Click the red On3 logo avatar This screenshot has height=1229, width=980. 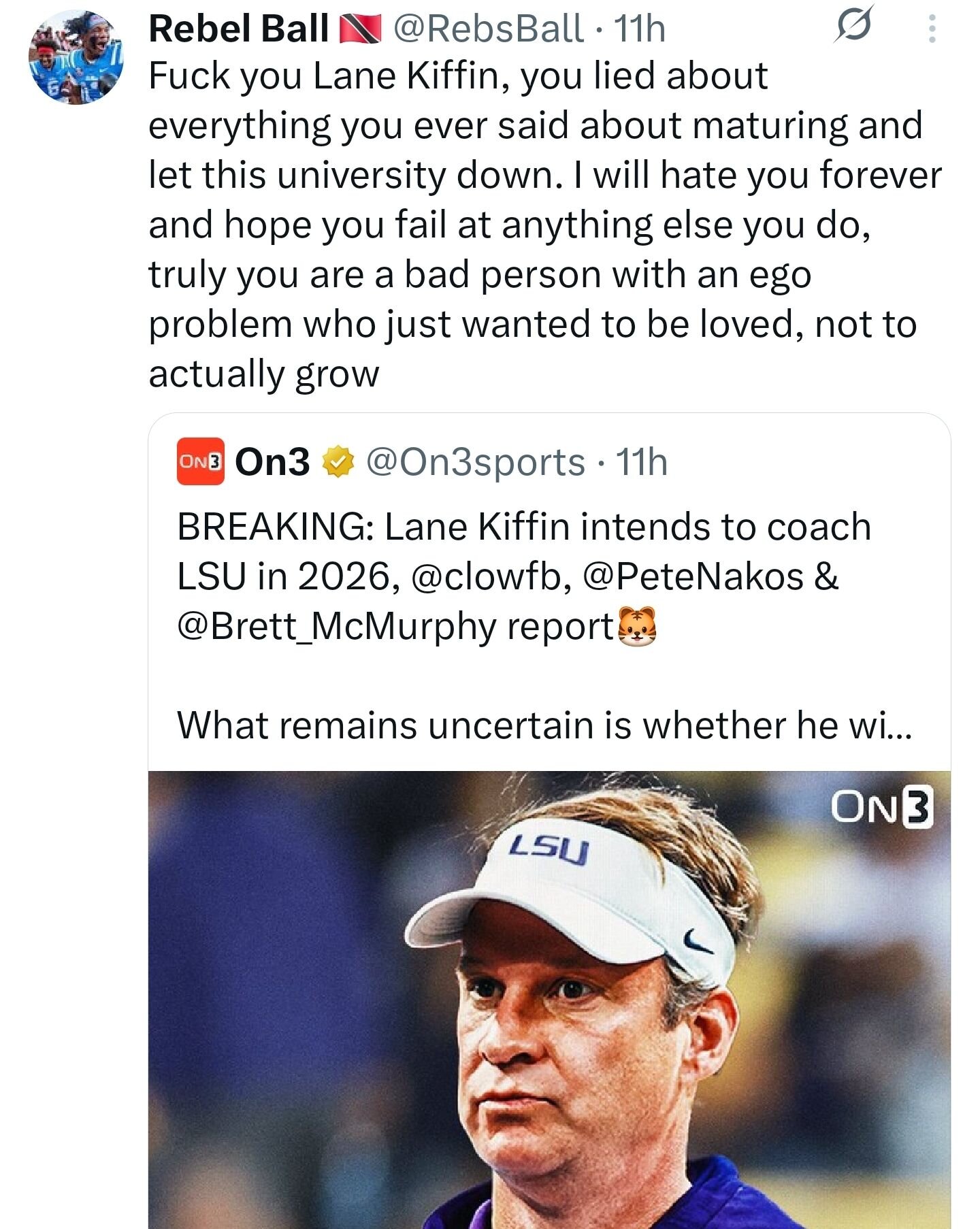click(x=200, y=461)
